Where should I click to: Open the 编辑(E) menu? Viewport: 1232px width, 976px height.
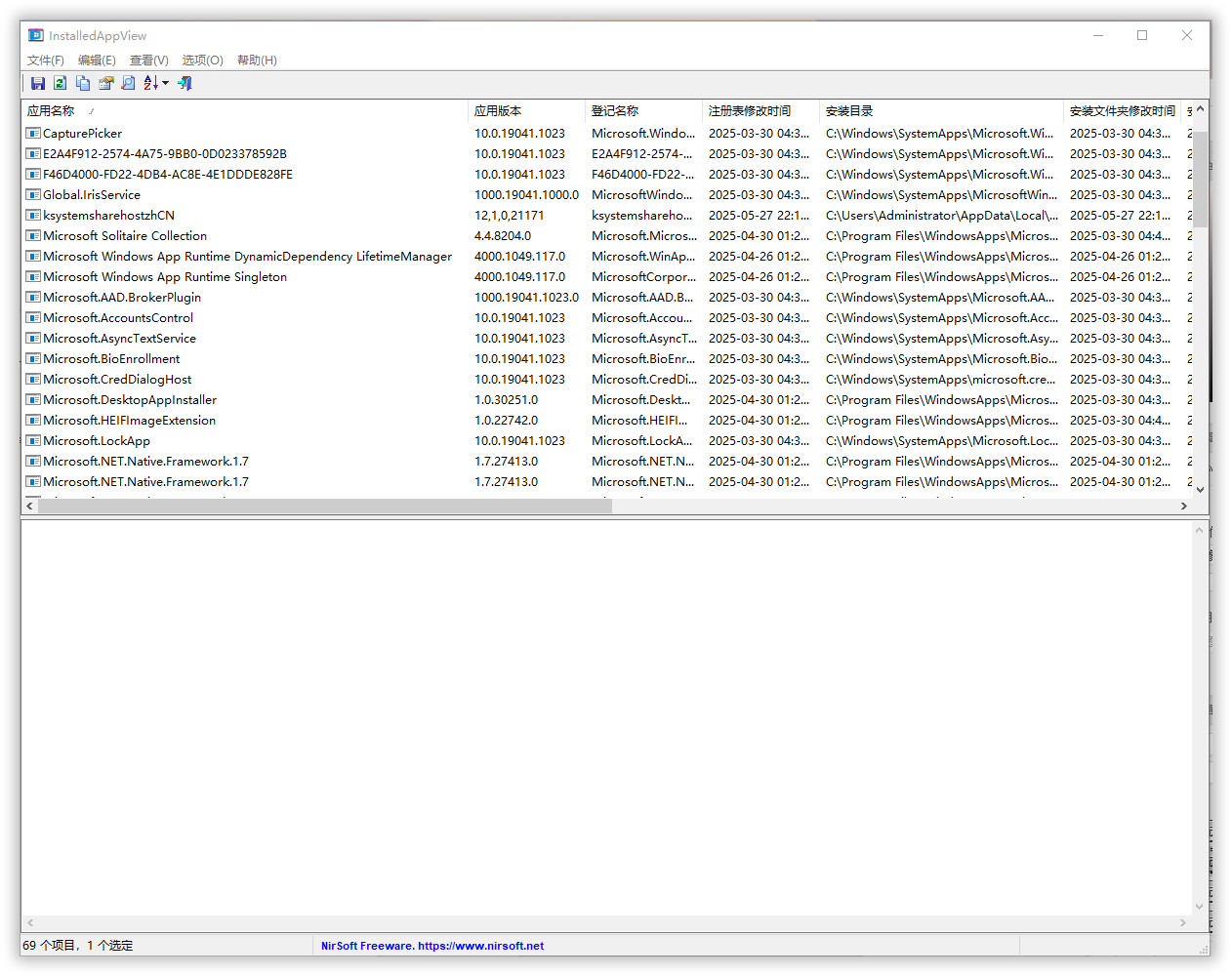pos(97,61)
